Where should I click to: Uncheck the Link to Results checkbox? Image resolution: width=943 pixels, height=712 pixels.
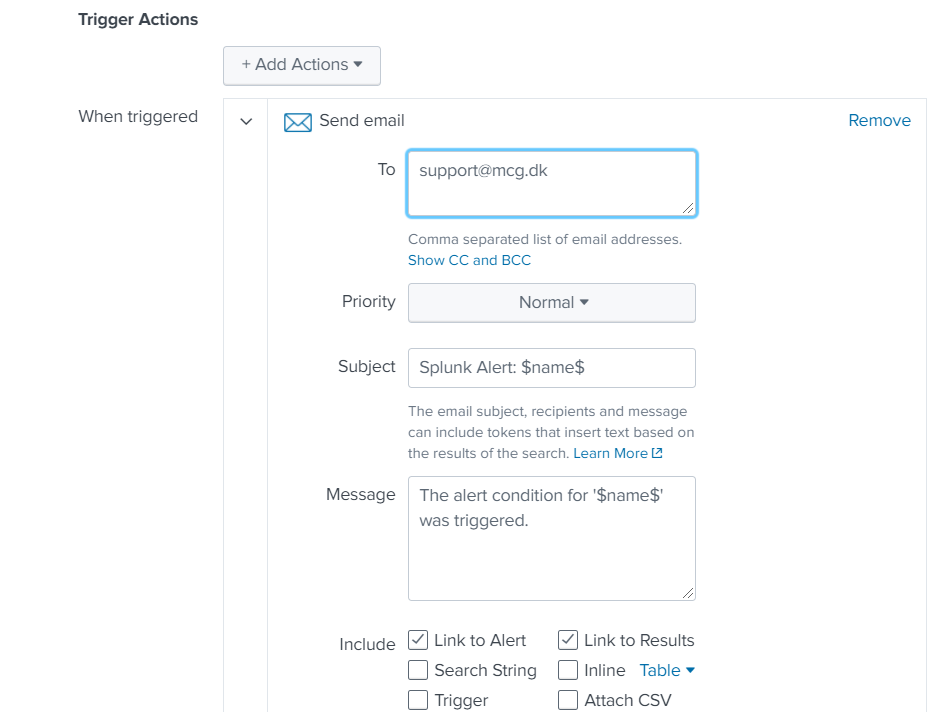pos(568,641)
